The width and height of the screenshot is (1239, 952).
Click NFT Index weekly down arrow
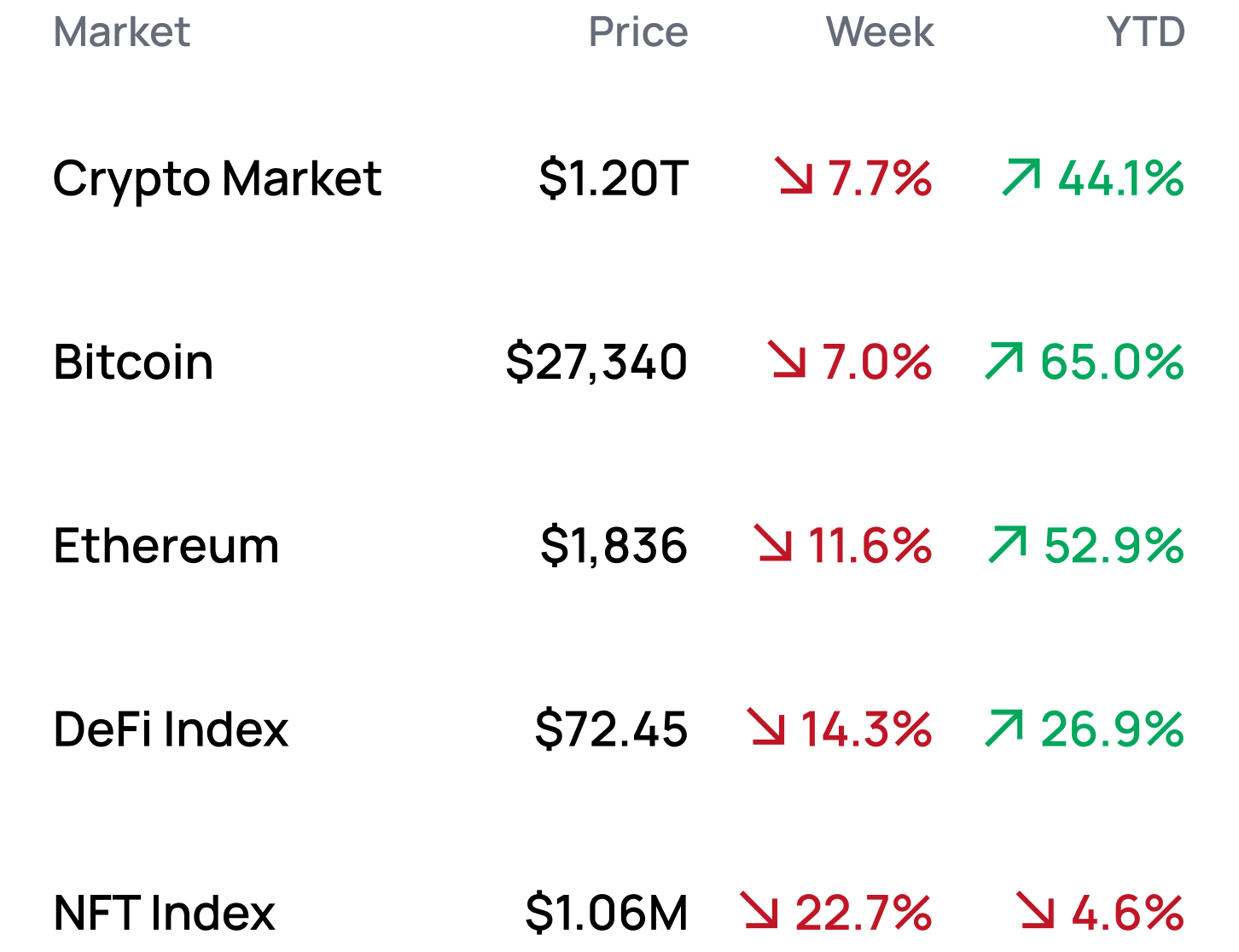(x=759, y=910)
